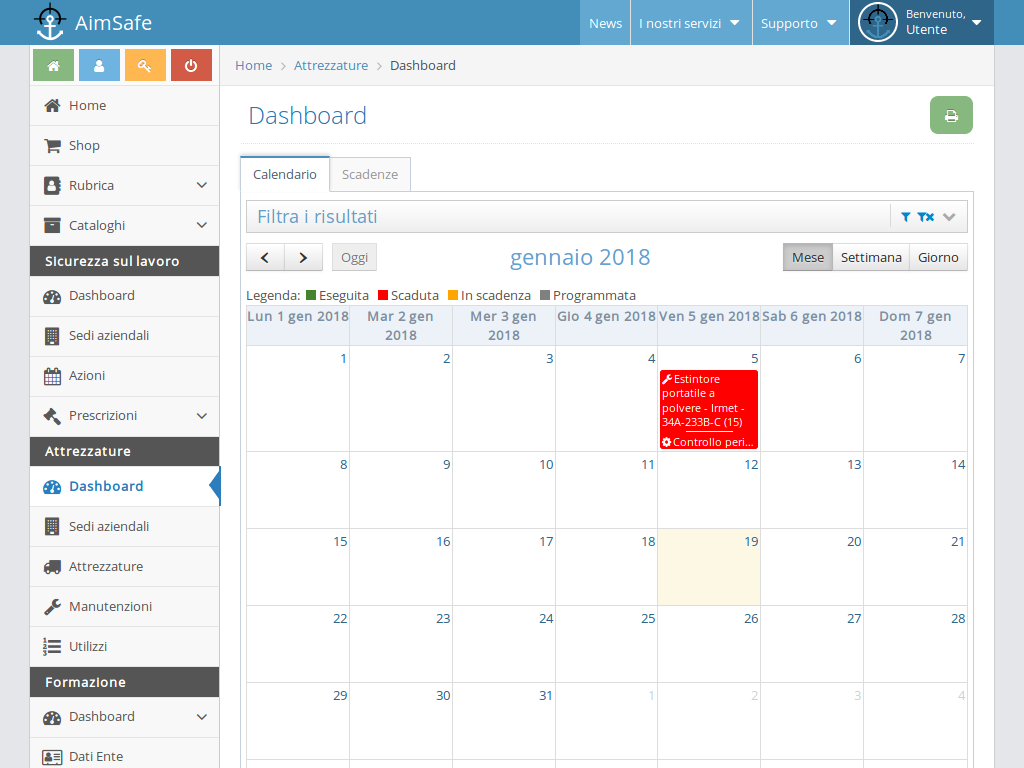Image resolution: width=1024 pixels, height=768 pixels.
Task: Open Home from the sidebar
Action: click(125, 106)
